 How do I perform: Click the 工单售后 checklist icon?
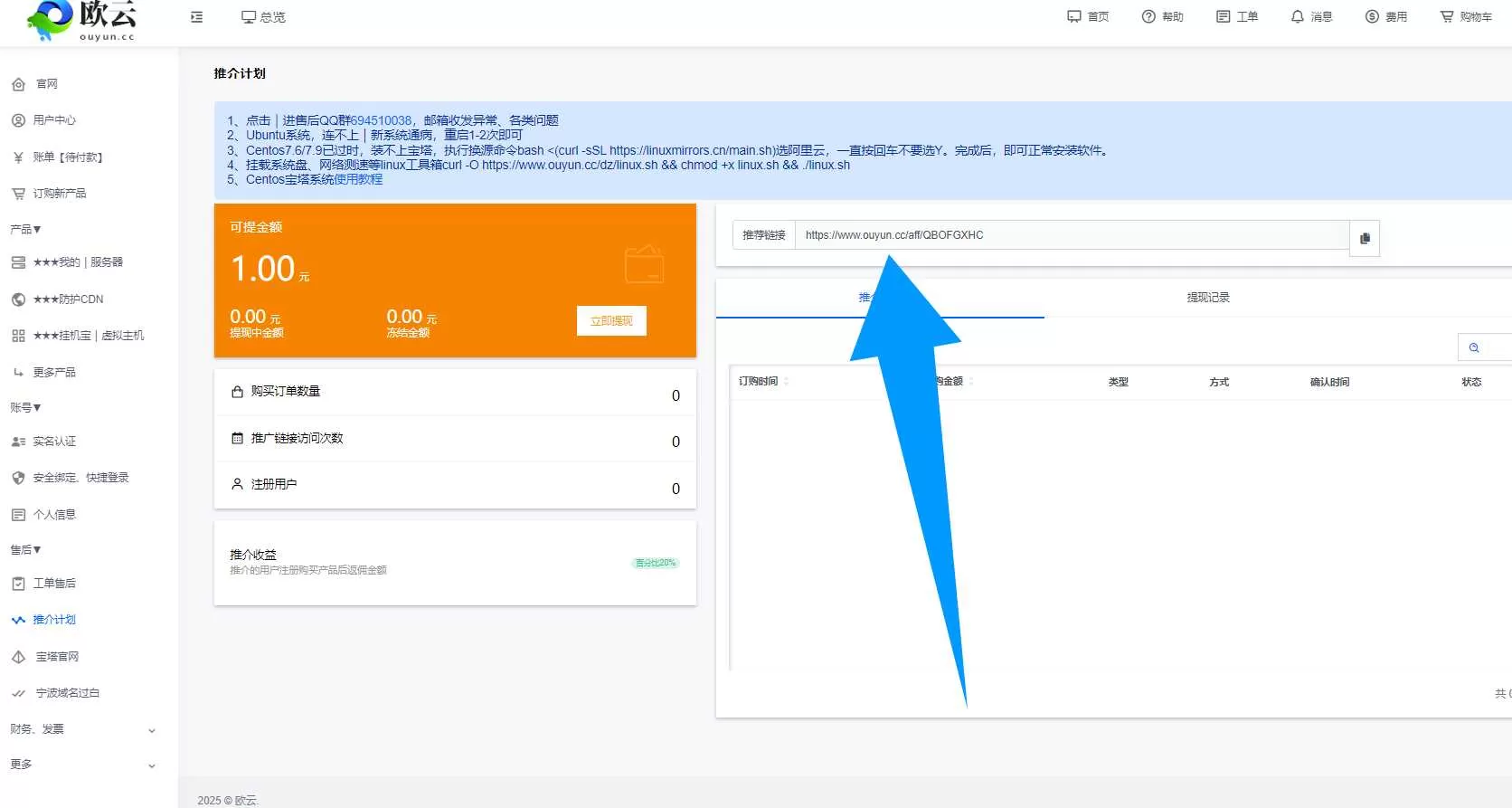pyautogui.click(x=18, y=584)
